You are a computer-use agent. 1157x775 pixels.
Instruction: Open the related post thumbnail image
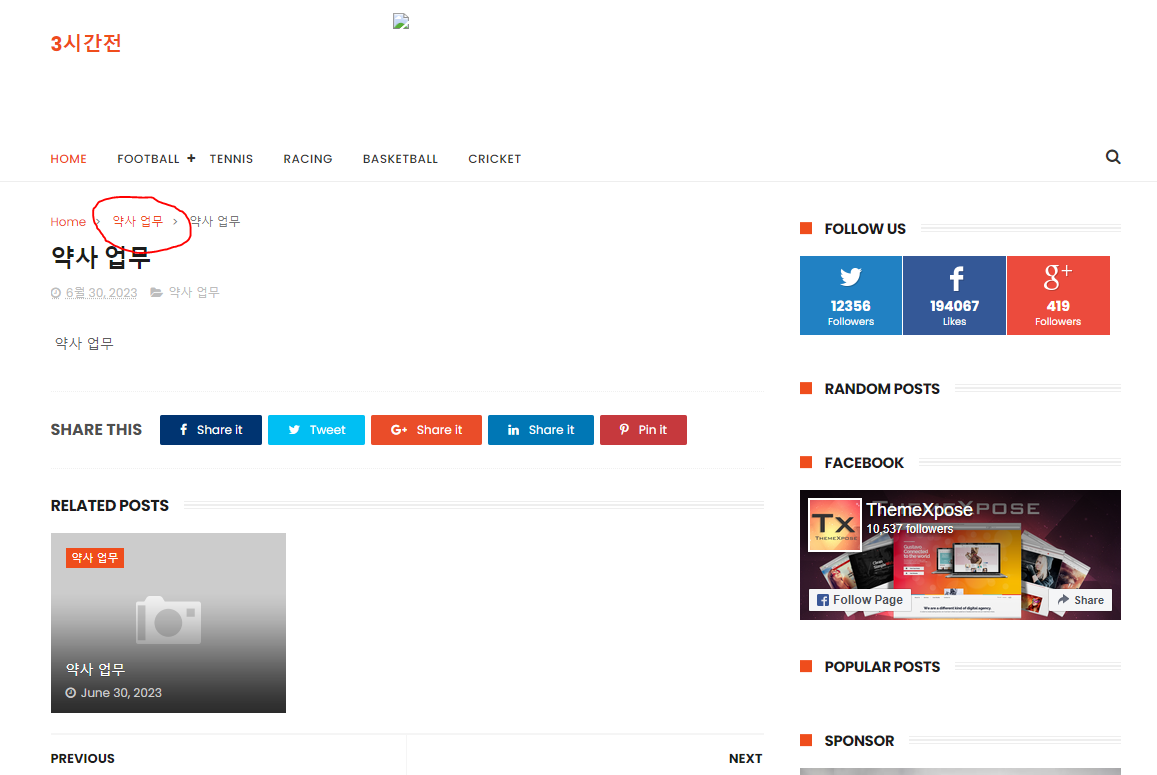click(168, 623)
